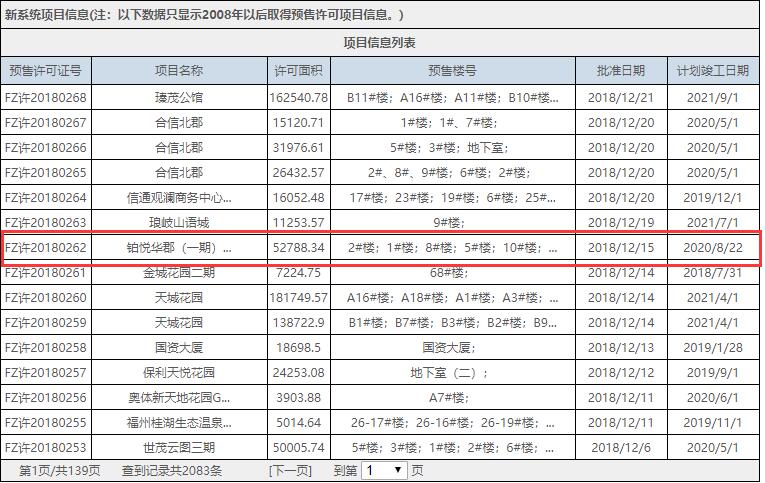Click area value 15120.71
The width and height of the screenshot is (765, 483).
[299, 122]
